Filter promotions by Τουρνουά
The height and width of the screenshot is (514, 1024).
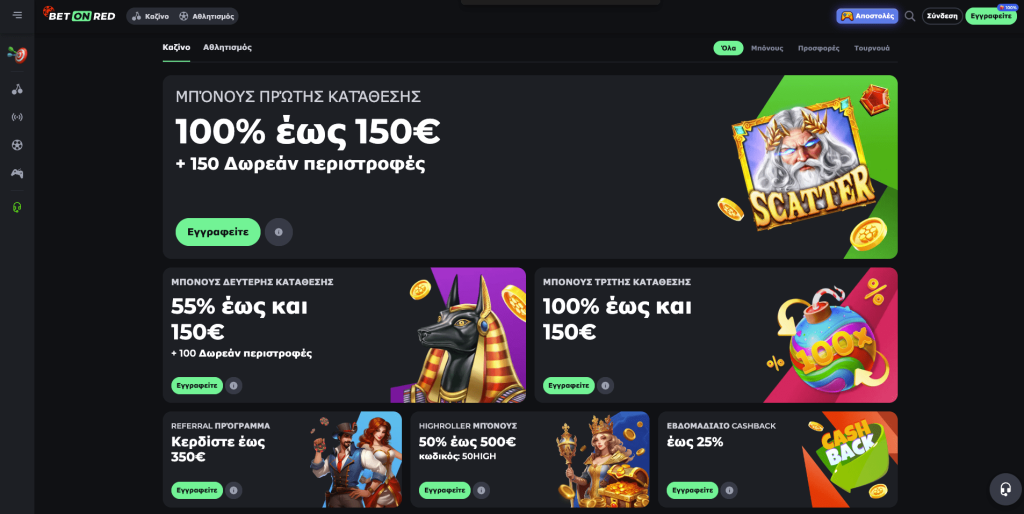(x=872, y=48)
